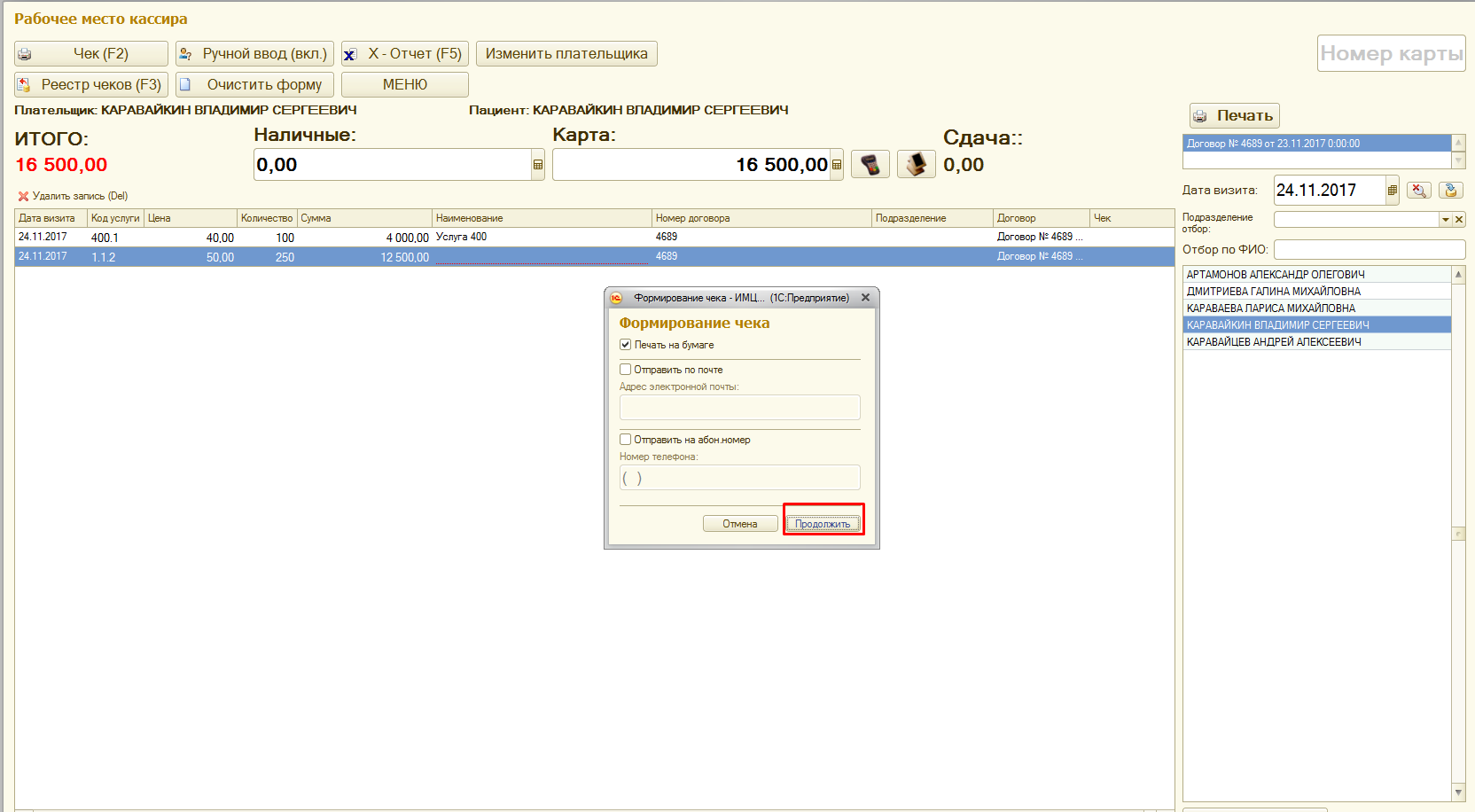Open Реестр чеков (F3)

point(91,84)
